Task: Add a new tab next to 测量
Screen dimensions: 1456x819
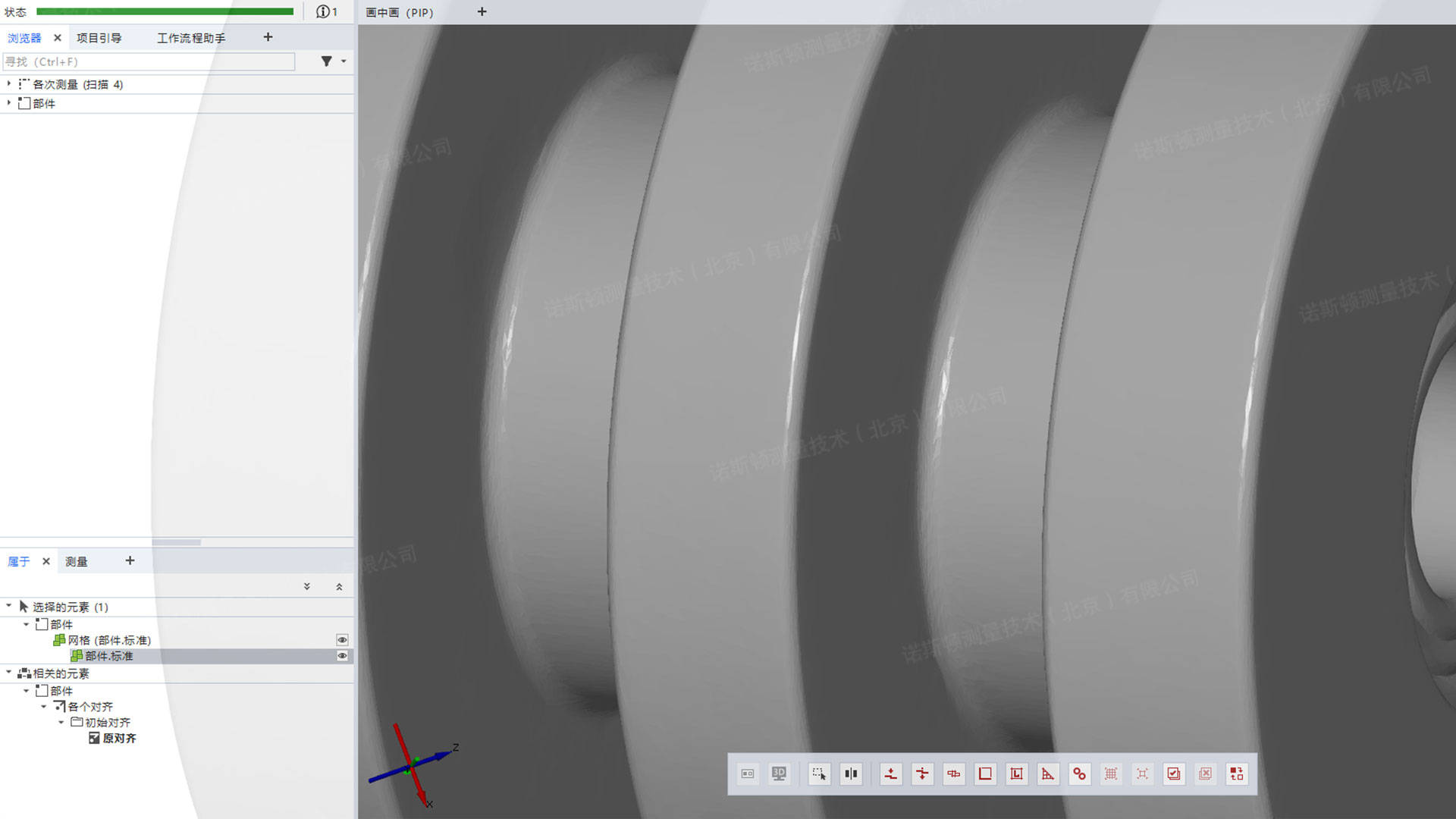Action: click(x=130, y=560)
